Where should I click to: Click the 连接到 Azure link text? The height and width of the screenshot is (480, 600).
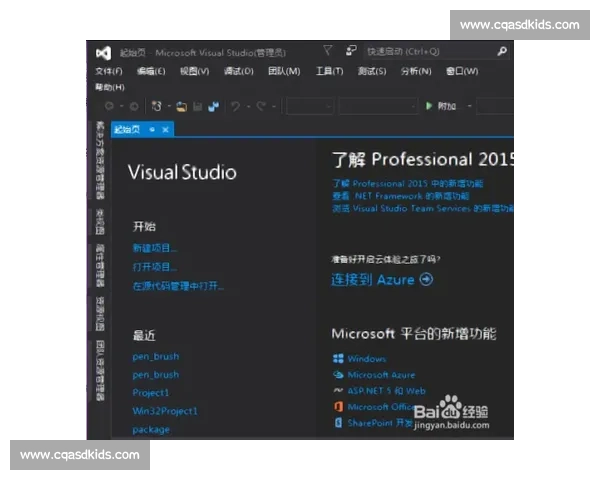(373, 280)
